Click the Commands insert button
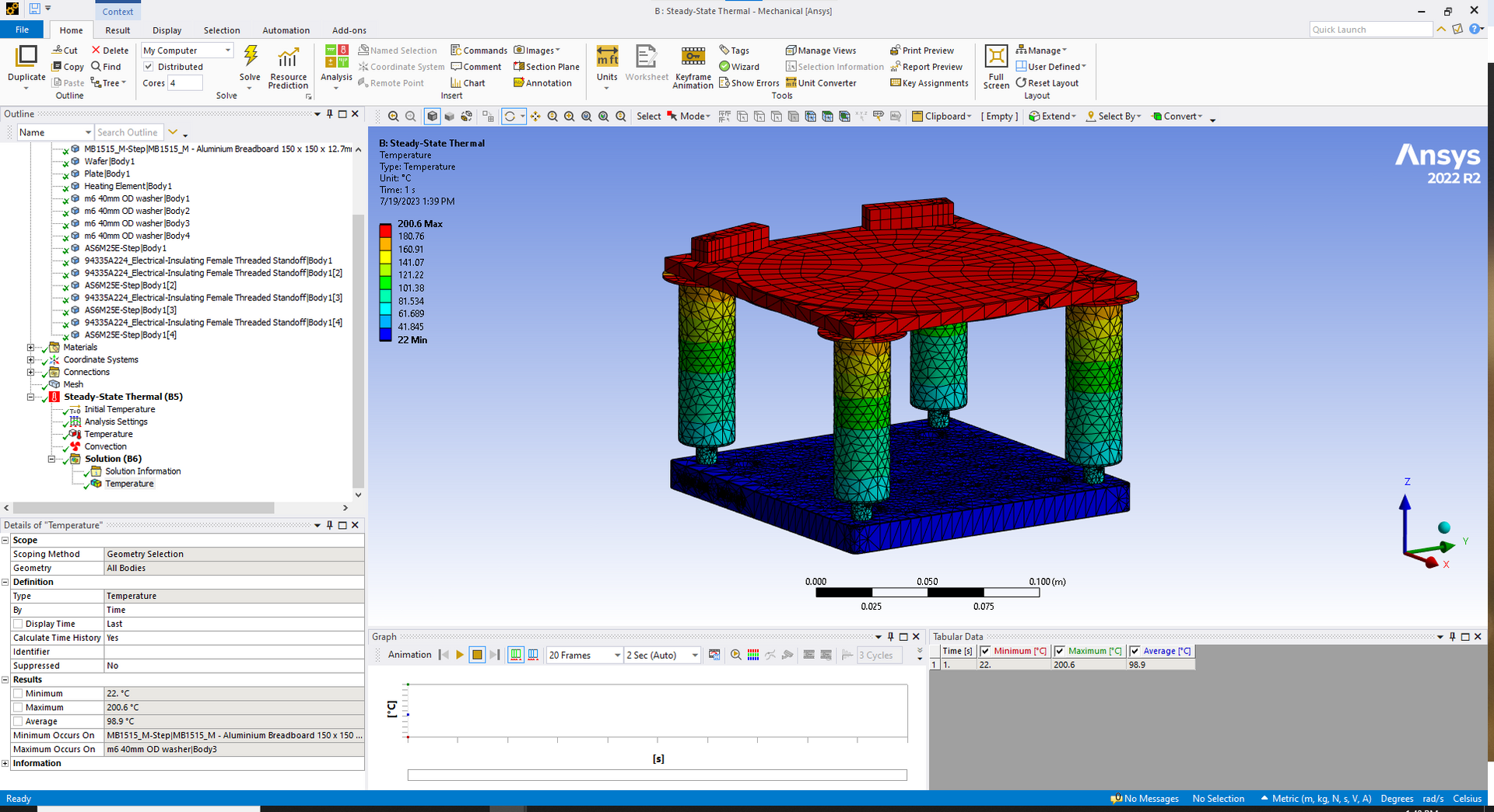The image size is (1494, 812). pyautogui.click(x=479, y=51)
